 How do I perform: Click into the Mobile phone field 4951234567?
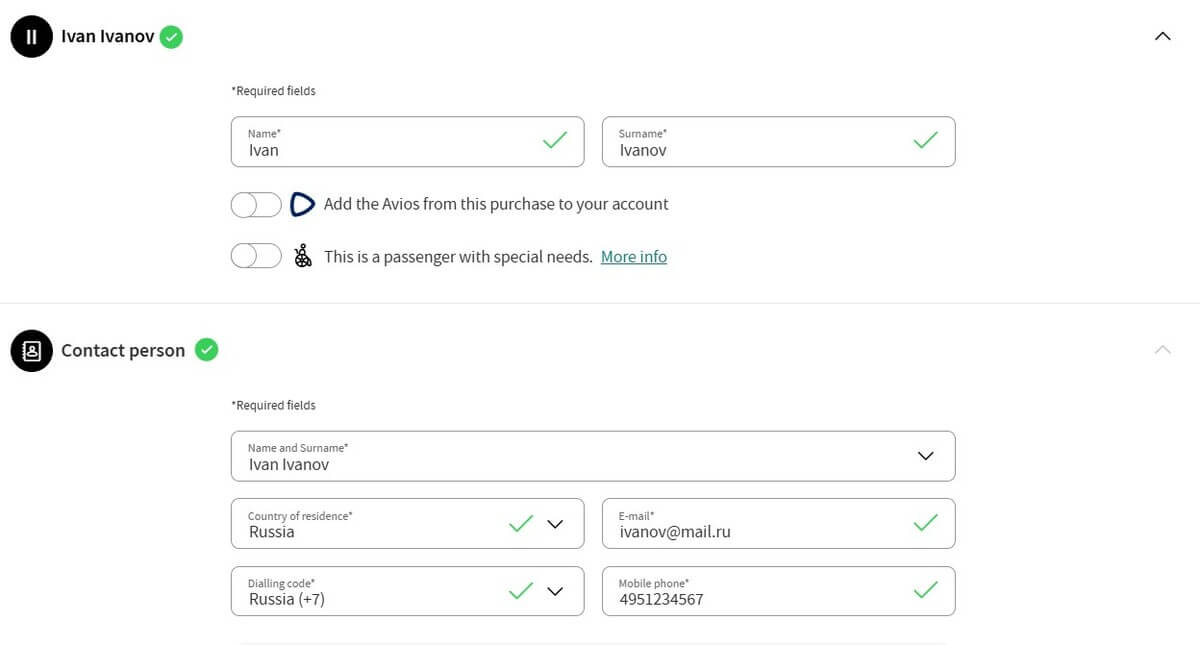(778, 591)
